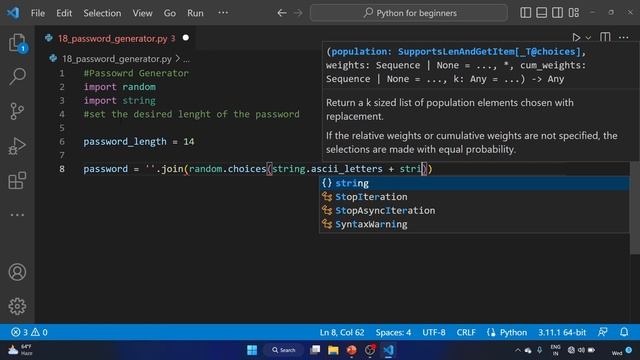640x360 pixels.
Task: Select the StopAsyncIteration autocomplete suggestion
Action: point(474,211)
